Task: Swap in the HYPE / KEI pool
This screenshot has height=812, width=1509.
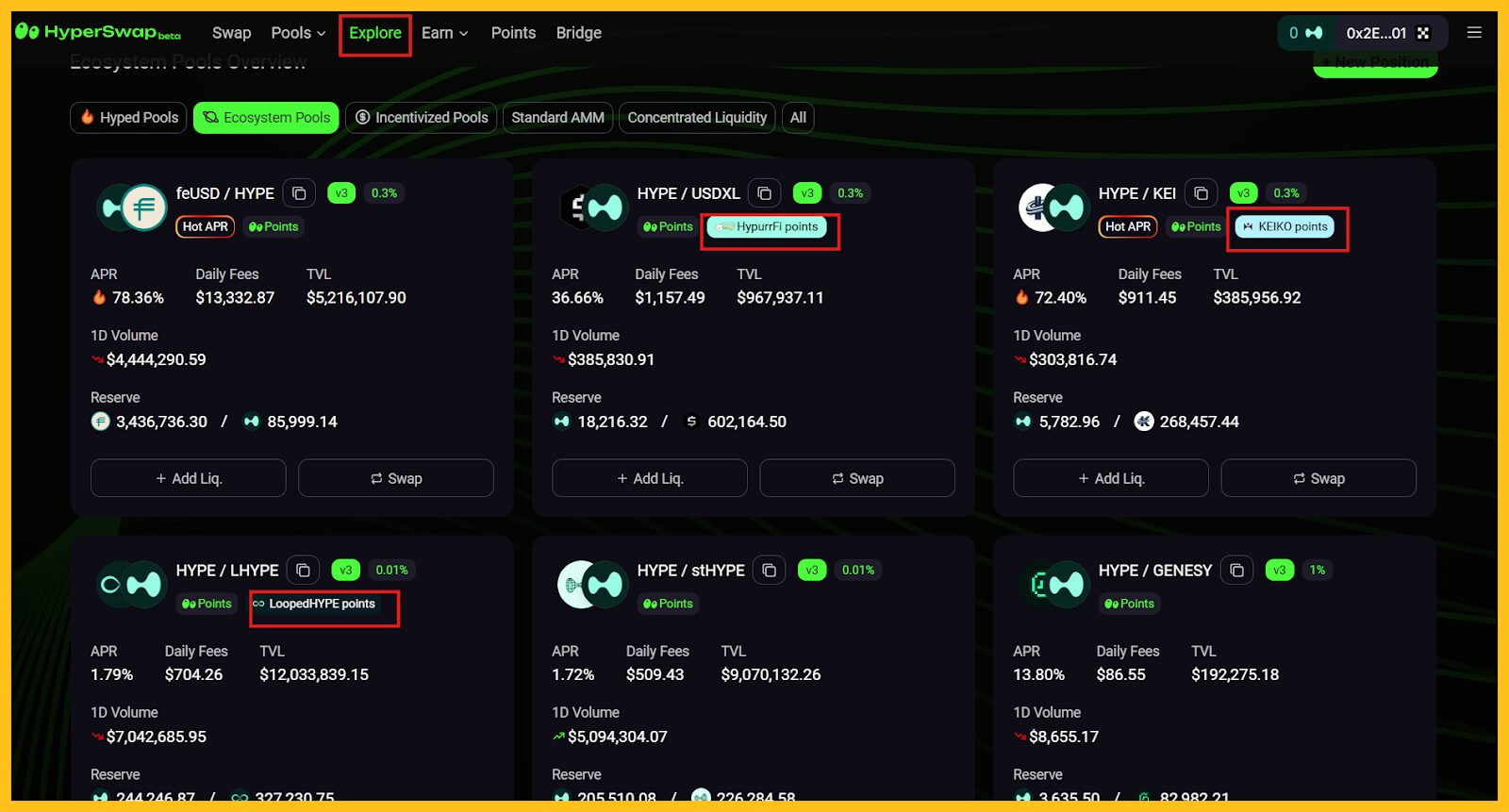Action: (x=1318, y=478)
